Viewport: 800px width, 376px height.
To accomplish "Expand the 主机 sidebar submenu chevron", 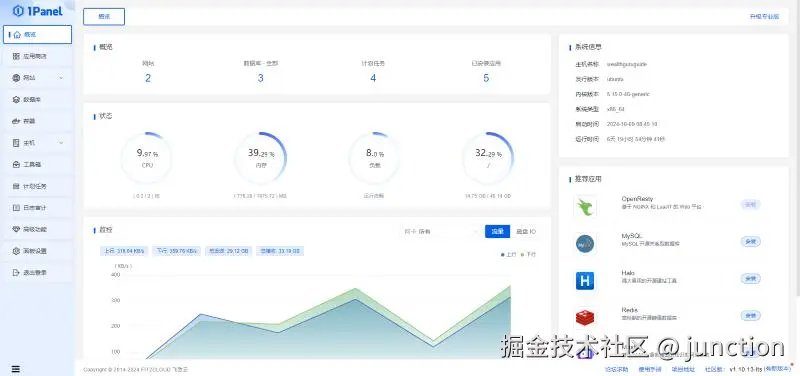I will (61, 143).
